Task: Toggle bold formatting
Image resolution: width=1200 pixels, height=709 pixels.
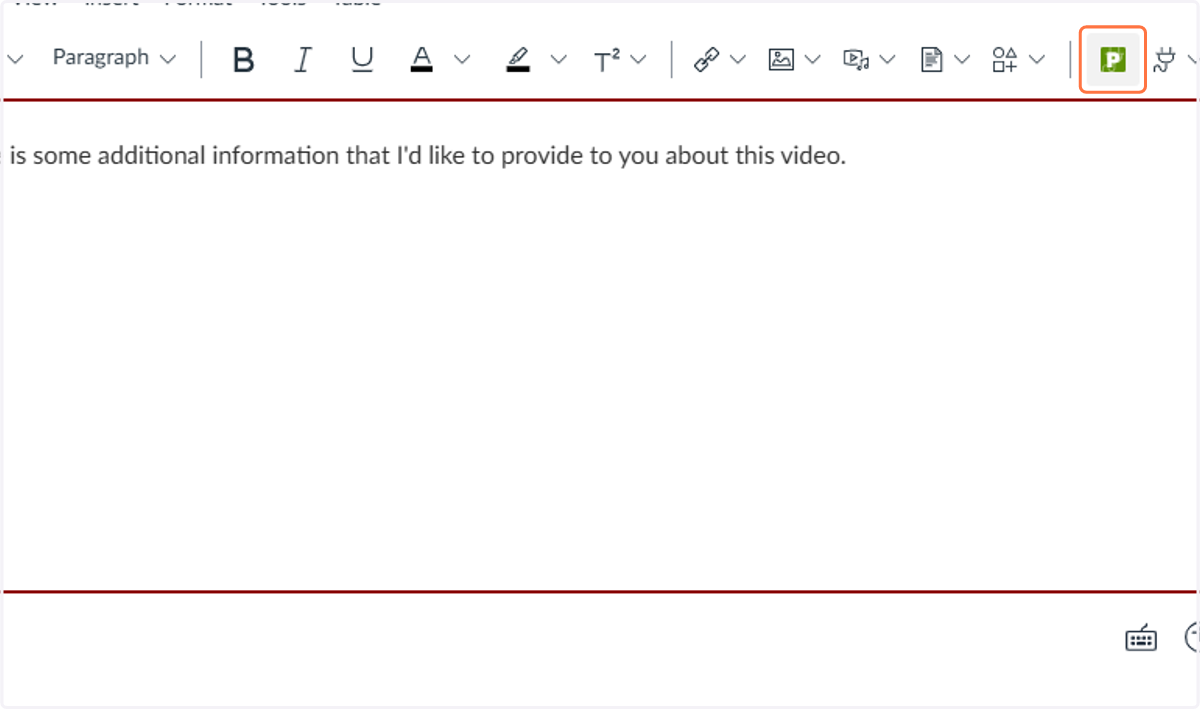Action: point(243,60)
